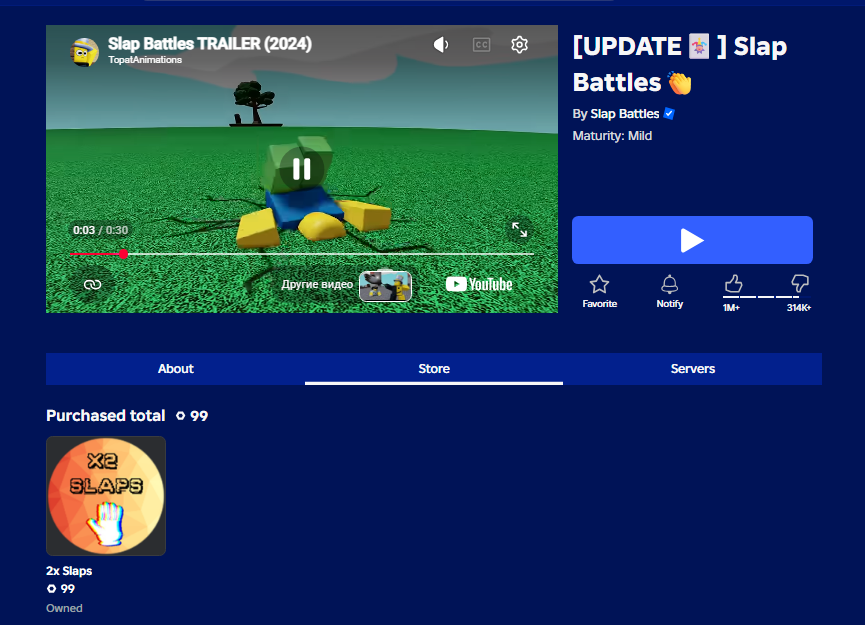Click the Robux icon in 2x Slaps price
Viewport: 865px width, 625px height.
[51, 589]
